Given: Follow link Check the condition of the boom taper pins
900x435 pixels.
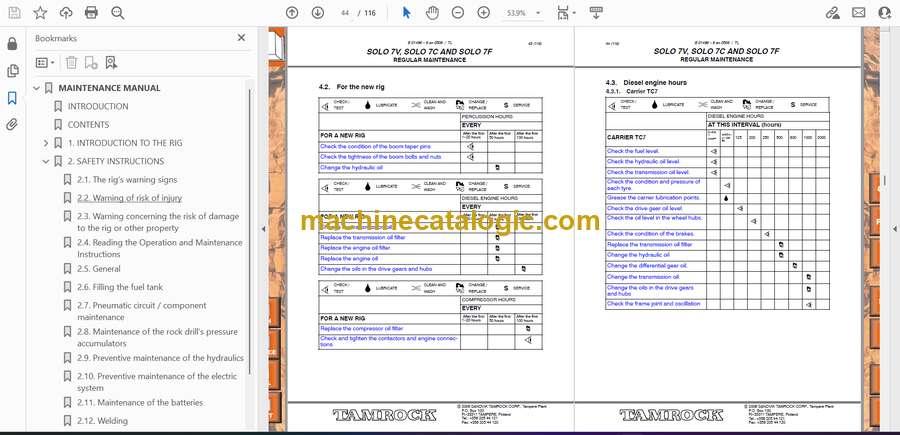Looking at the screenshot, I should click(x=375, y=146).
